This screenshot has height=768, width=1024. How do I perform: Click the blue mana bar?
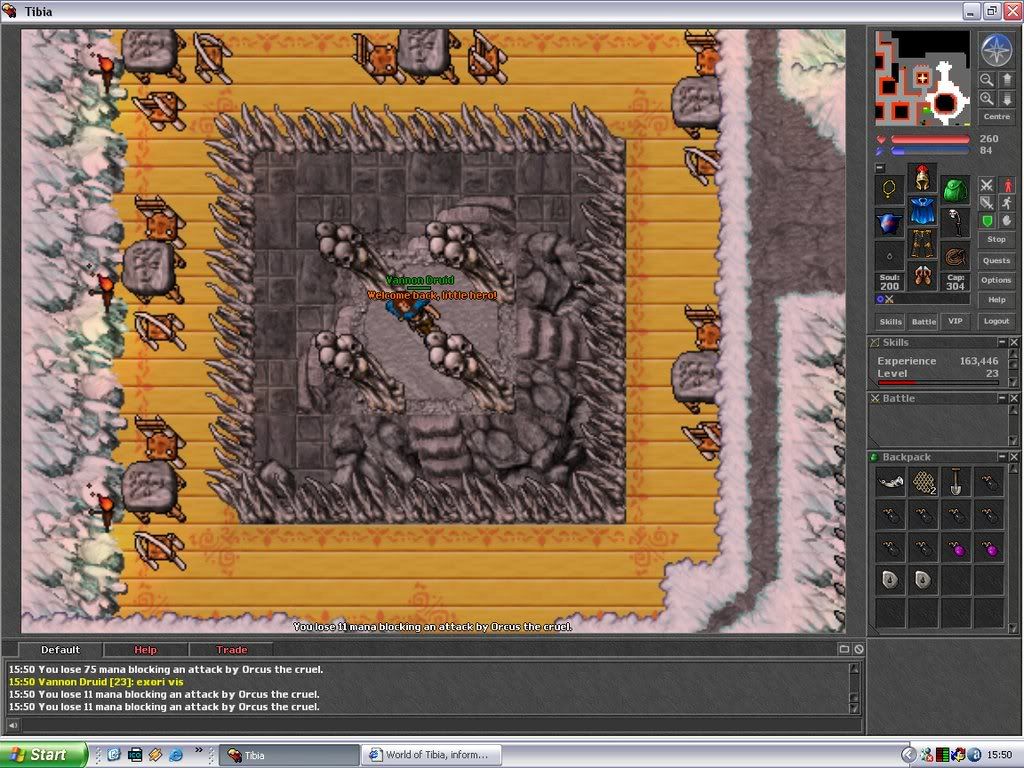[931, 151]
